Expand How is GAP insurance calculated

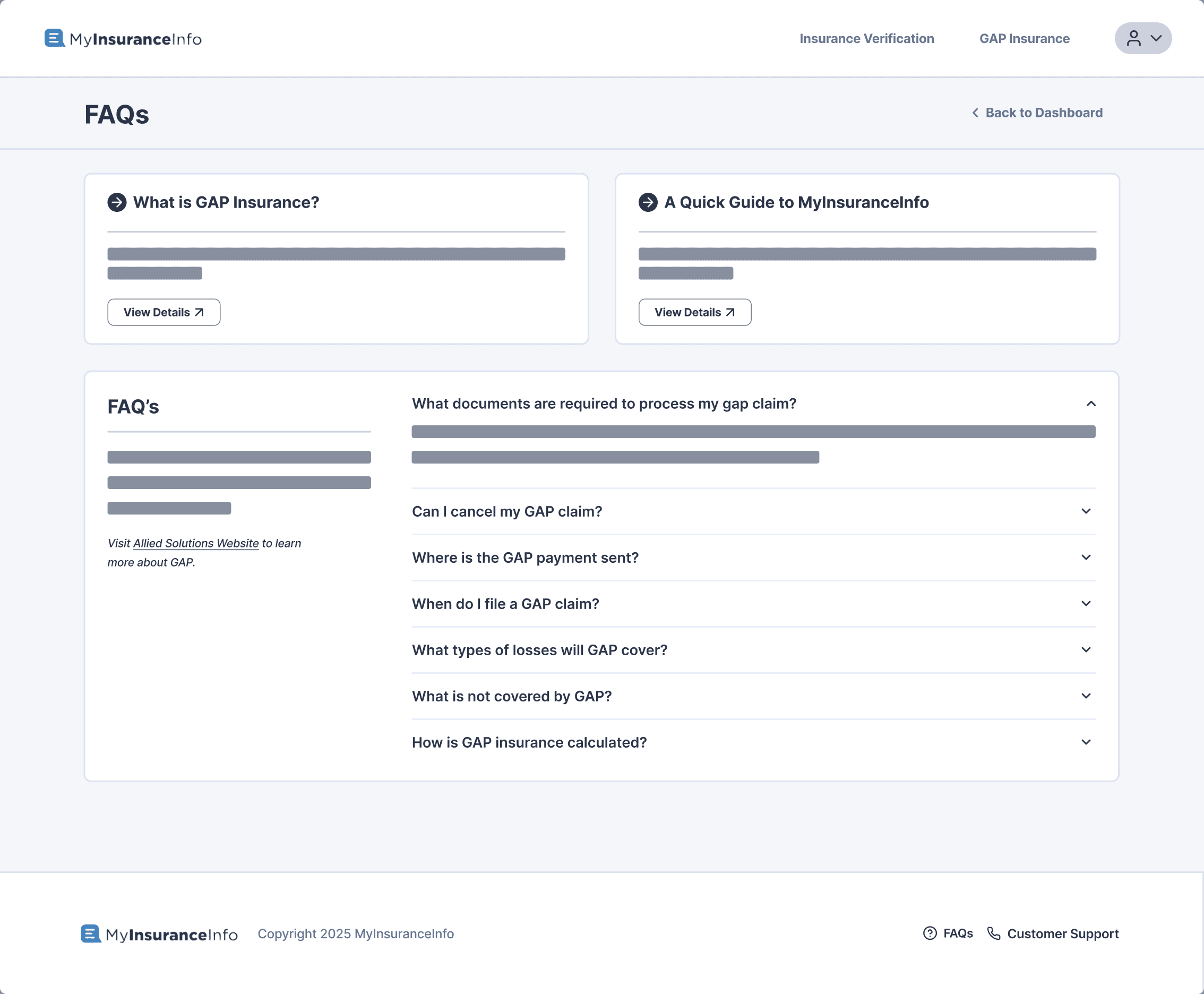coord(1086,742)
